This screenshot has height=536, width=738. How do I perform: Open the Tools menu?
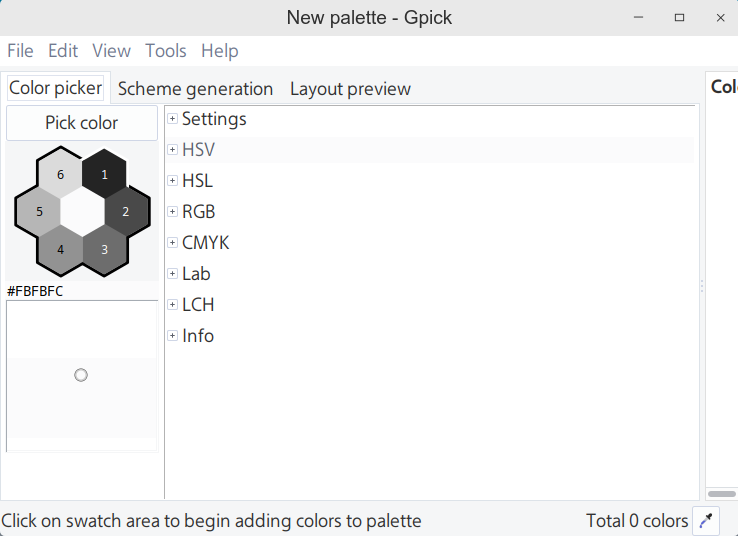click(x=166, y=50)
